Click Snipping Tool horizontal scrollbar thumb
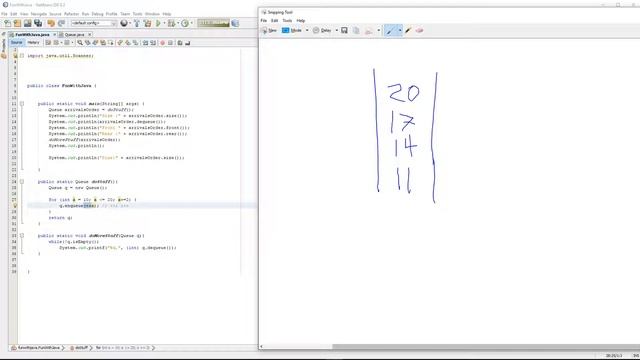This screenshot has width=640, height=360. click(486, 347)
